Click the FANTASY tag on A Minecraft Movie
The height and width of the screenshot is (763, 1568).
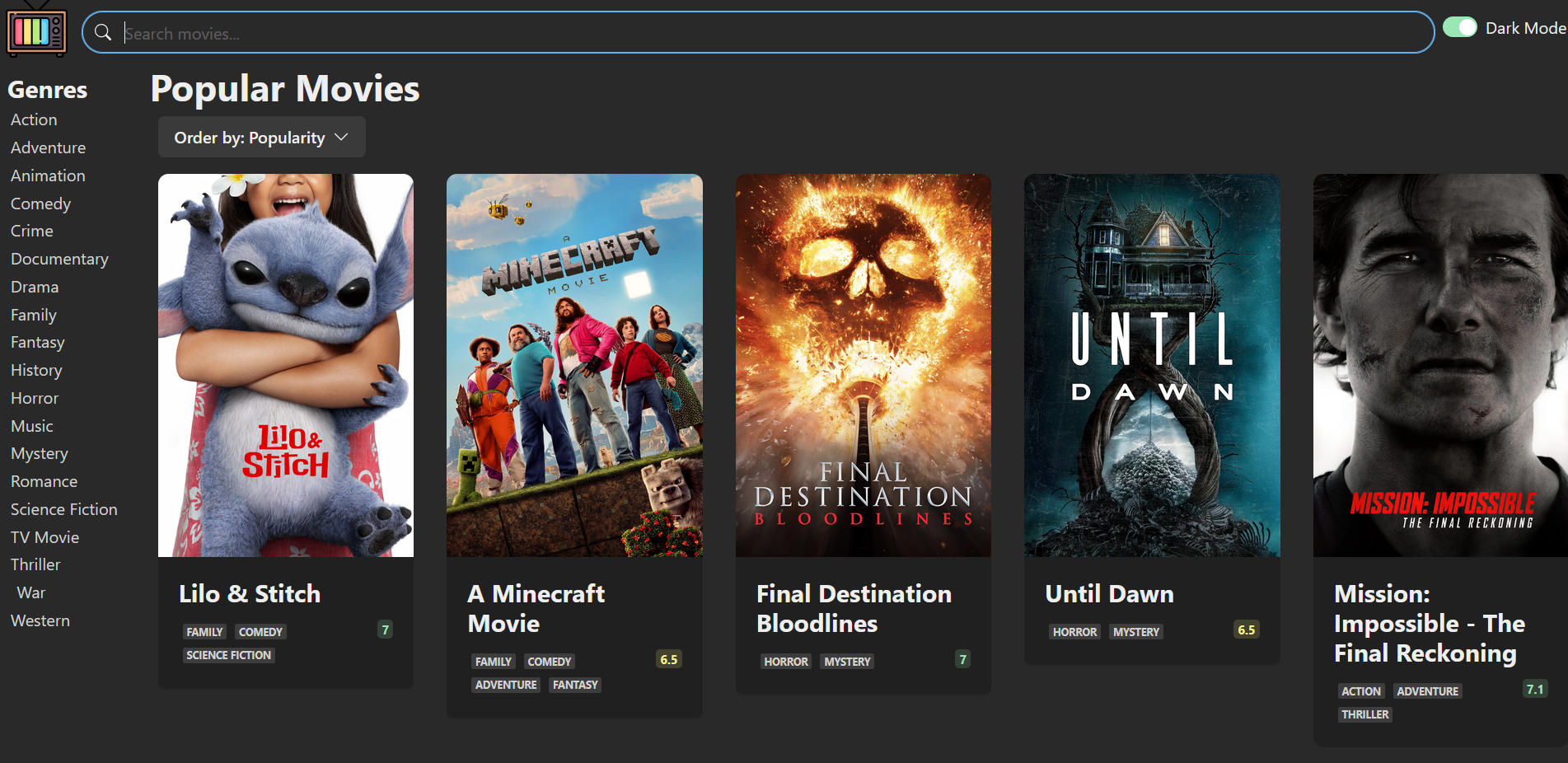tap(575, 685)
